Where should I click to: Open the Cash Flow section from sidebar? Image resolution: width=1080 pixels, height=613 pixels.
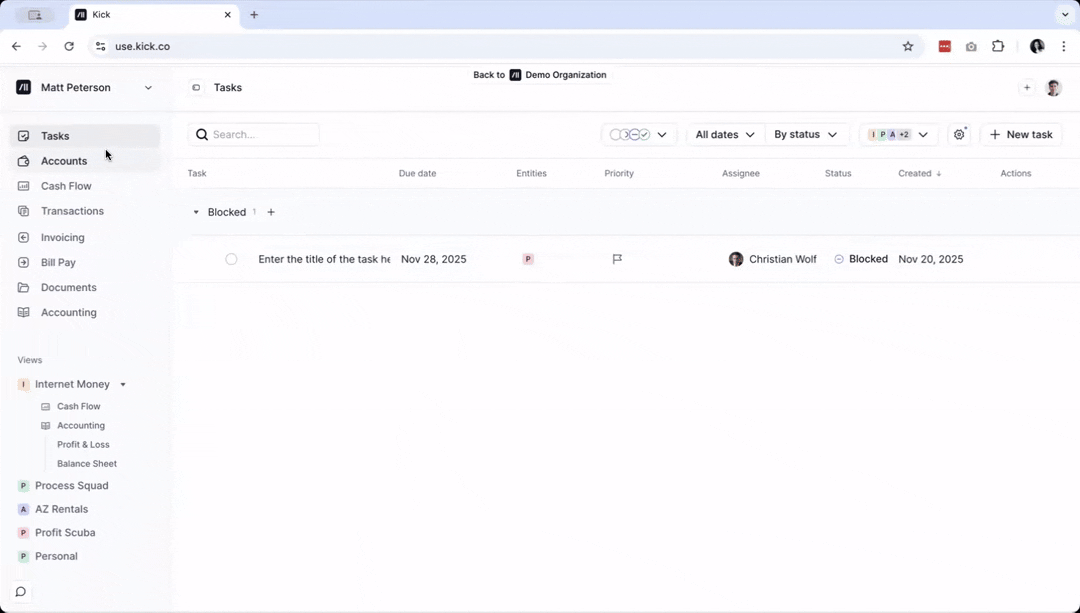66,185
